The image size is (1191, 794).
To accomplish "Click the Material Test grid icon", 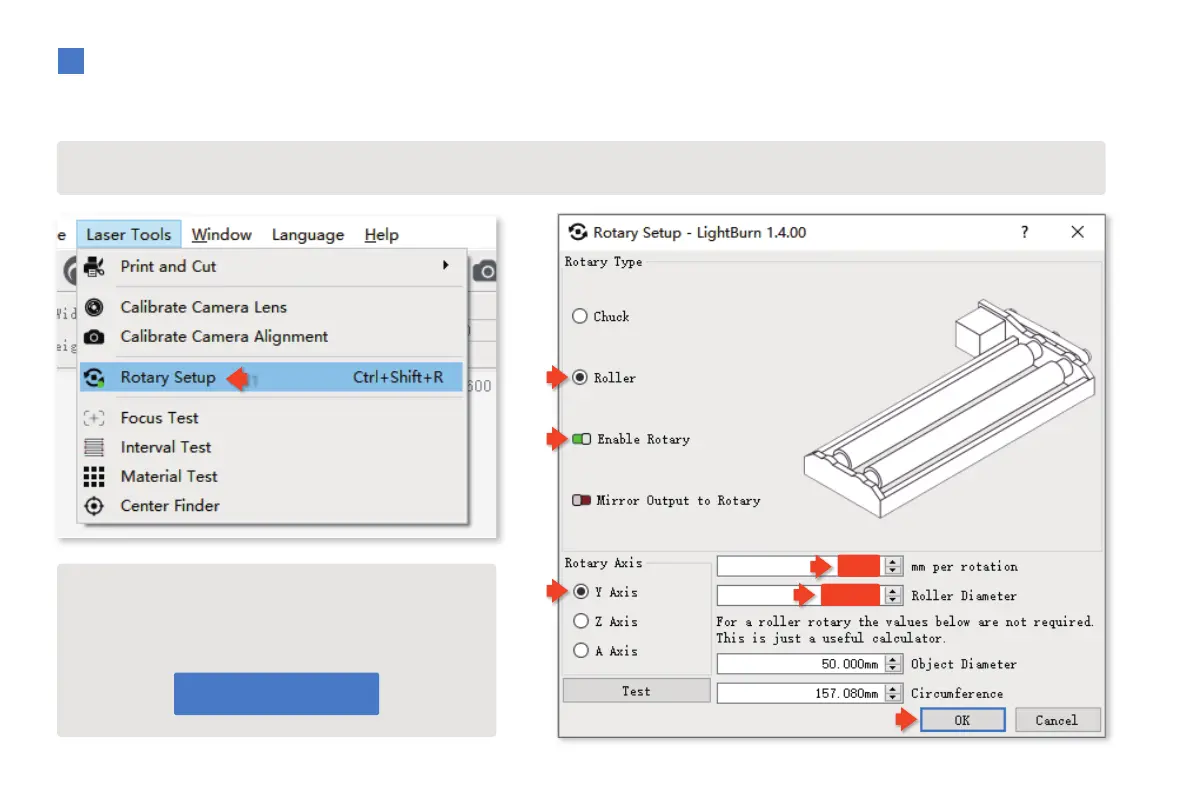I will pos(94,477).
